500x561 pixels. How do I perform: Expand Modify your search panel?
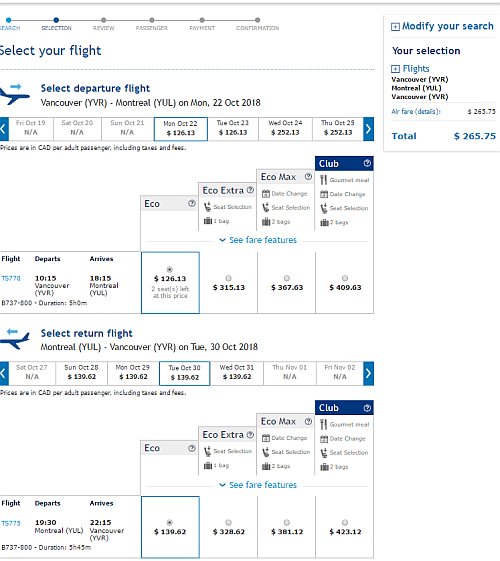click(442, 26)
